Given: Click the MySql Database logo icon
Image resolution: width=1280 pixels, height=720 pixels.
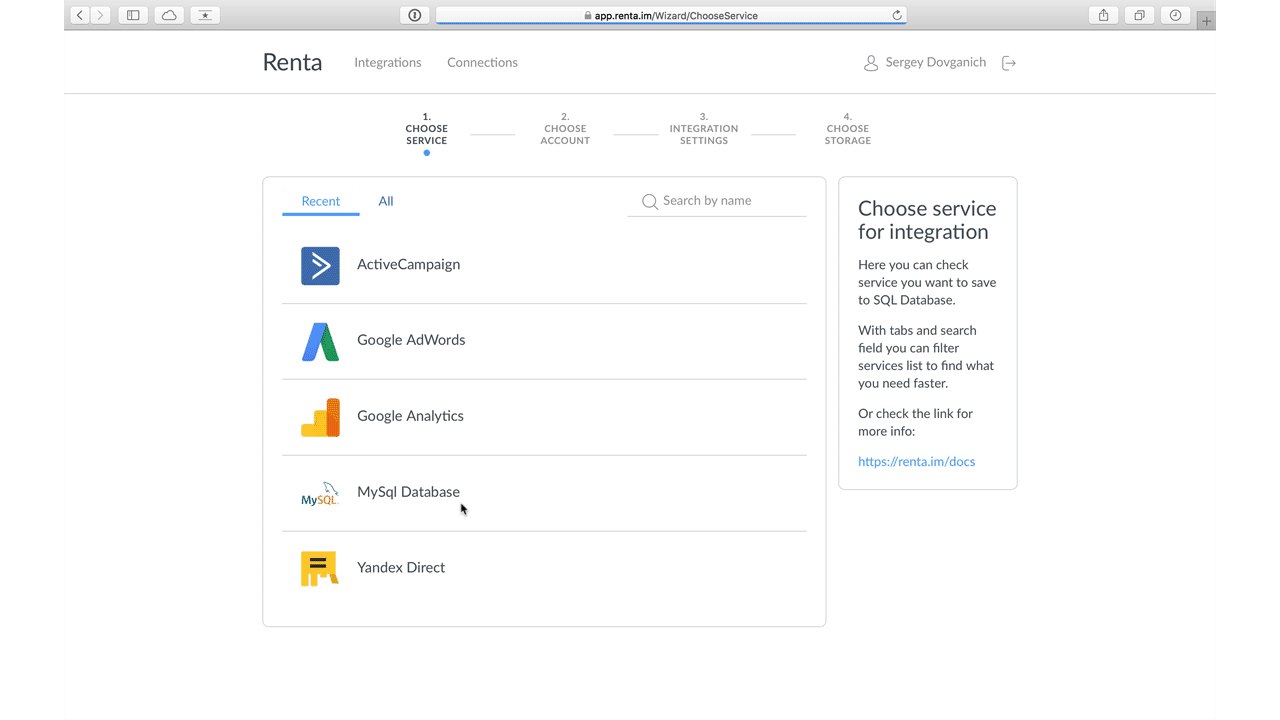Looking at the screenshot, I should click(320, 493).
